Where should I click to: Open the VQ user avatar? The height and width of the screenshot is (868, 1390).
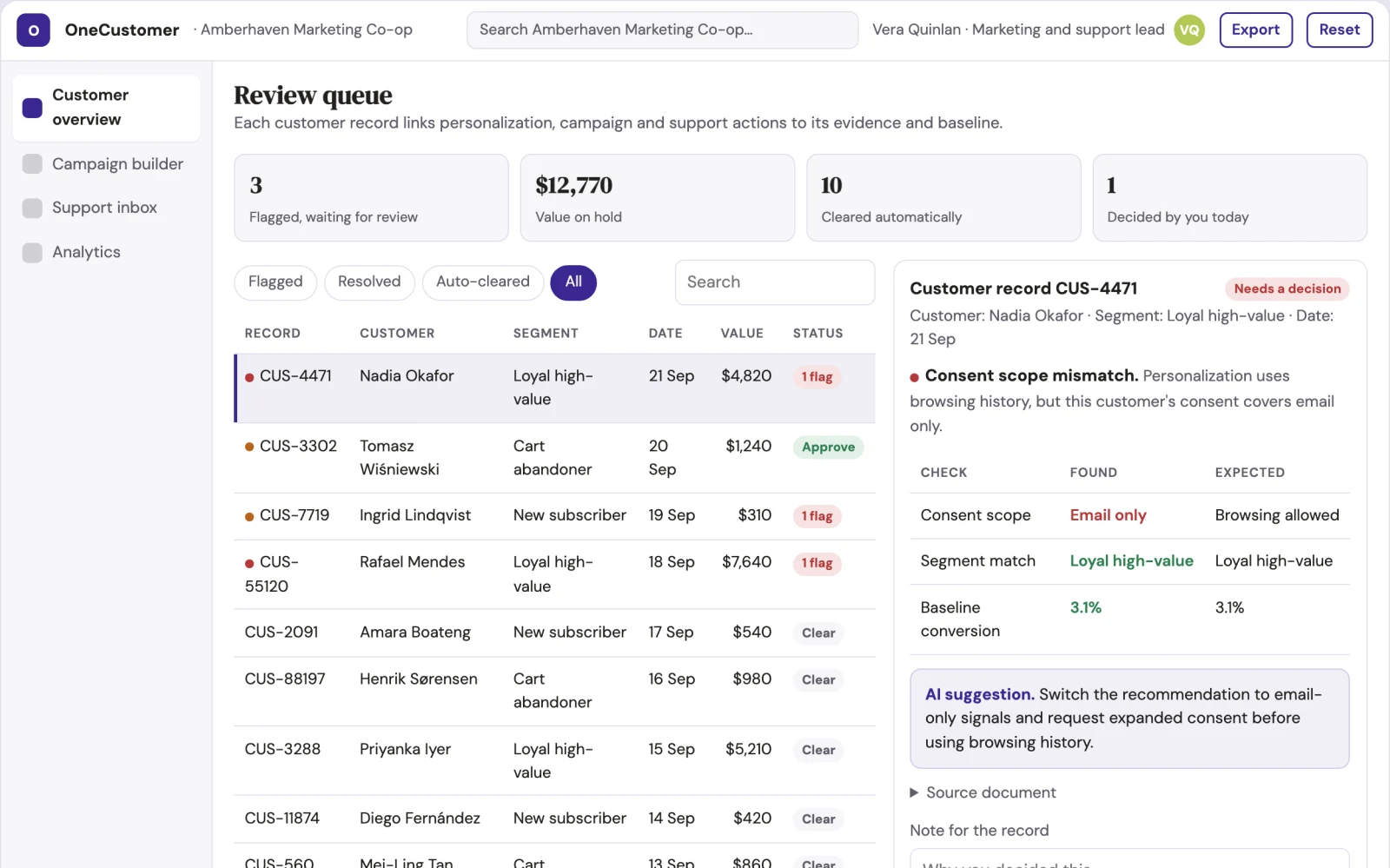1189,30
